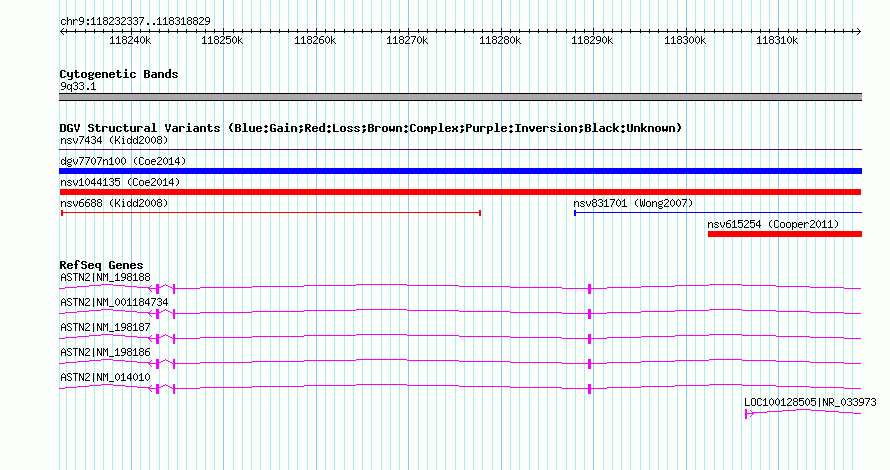This screenshot has width=890, height=470.
Task: Open the dgv7707n100 (Coe2014) variant label
Action: point(123,161)
